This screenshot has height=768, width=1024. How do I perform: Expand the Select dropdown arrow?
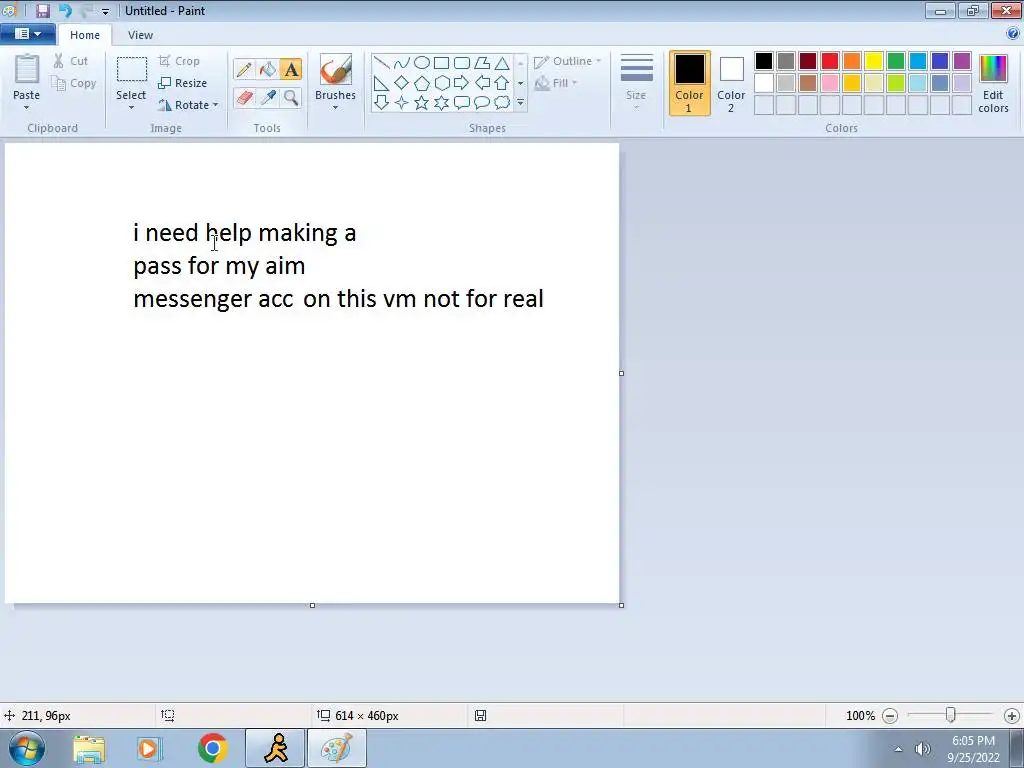[x=131, y=108]
